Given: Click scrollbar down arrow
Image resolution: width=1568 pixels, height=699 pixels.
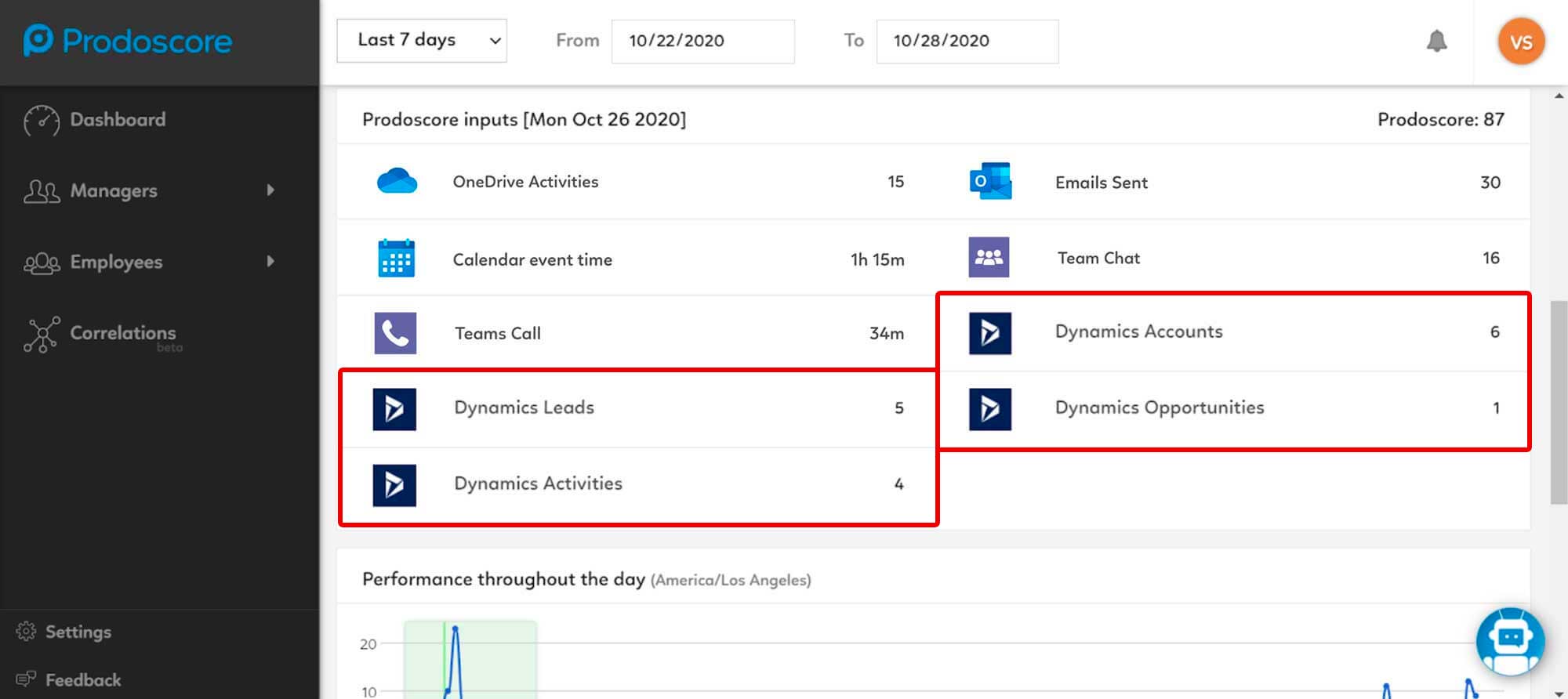Looking at the screenshot, I should (1559, 693).
